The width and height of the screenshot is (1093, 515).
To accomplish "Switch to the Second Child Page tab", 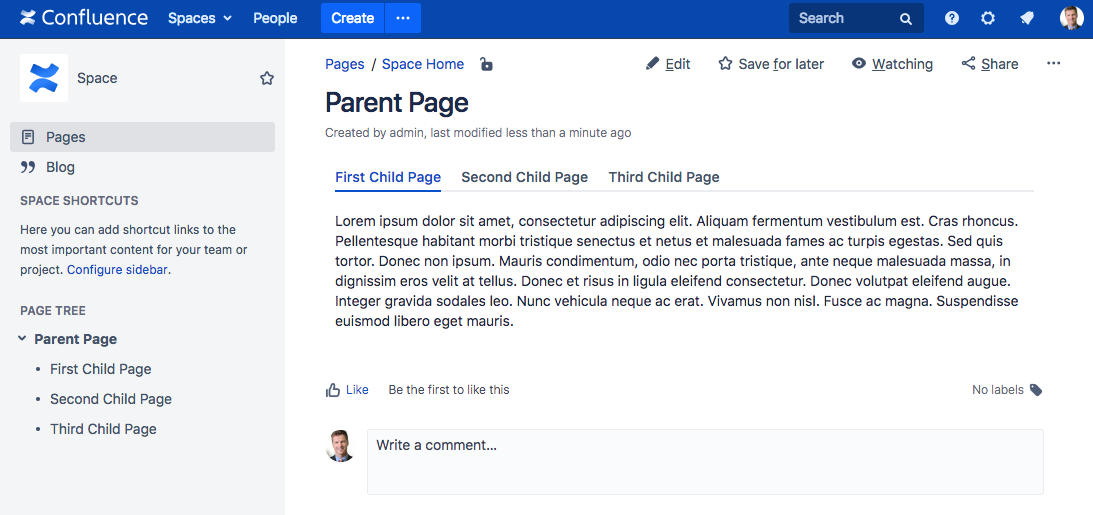I will pos(524,177).
